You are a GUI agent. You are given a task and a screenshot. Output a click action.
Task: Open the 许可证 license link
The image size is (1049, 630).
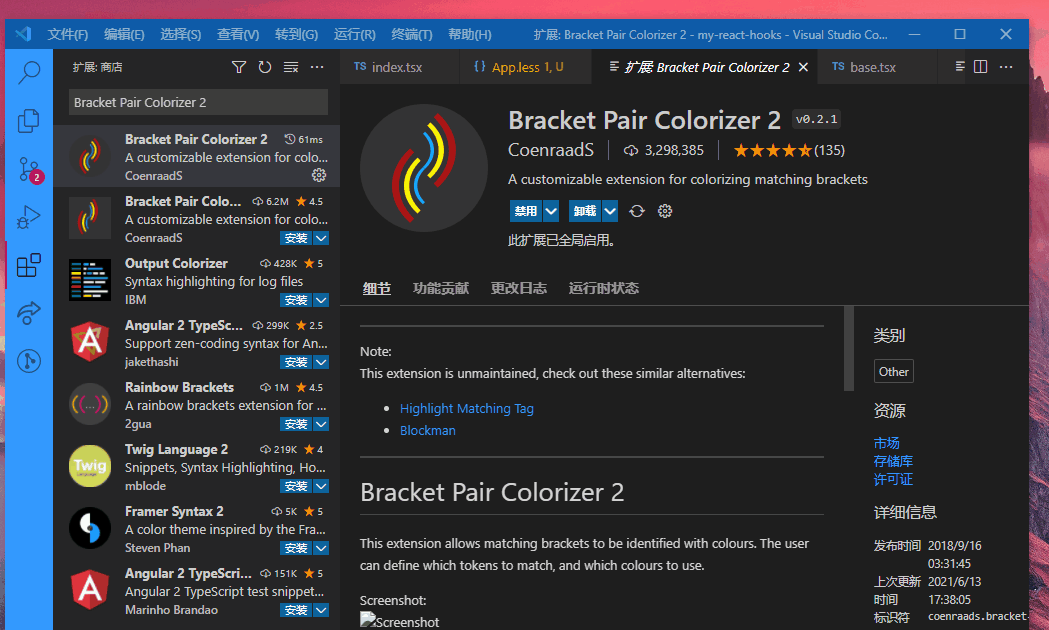(893, 479)
